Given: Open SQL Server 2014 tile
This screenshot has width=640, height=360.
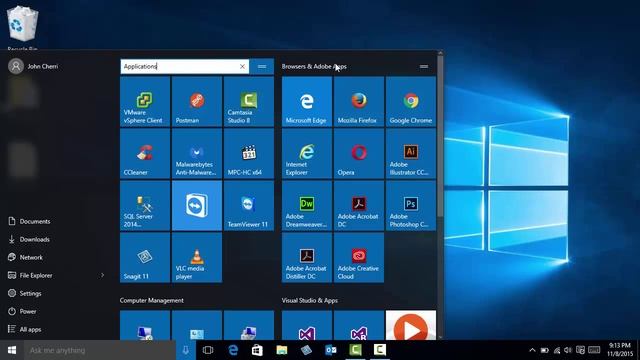Looking at the screenshot, I should click(145, 205).
